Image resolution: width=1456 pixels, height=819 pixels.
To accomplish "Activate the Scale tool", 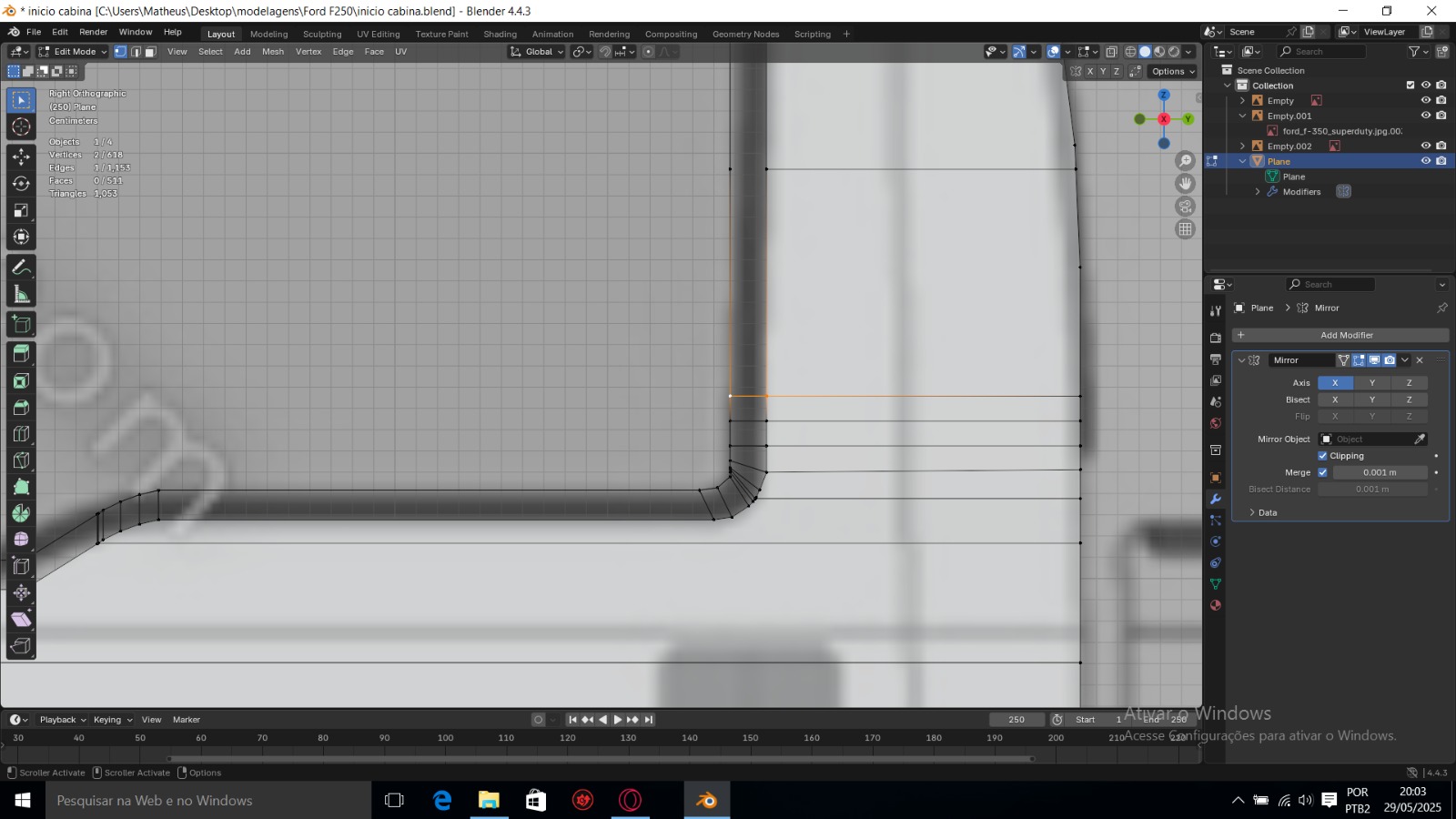I will 21,210.
